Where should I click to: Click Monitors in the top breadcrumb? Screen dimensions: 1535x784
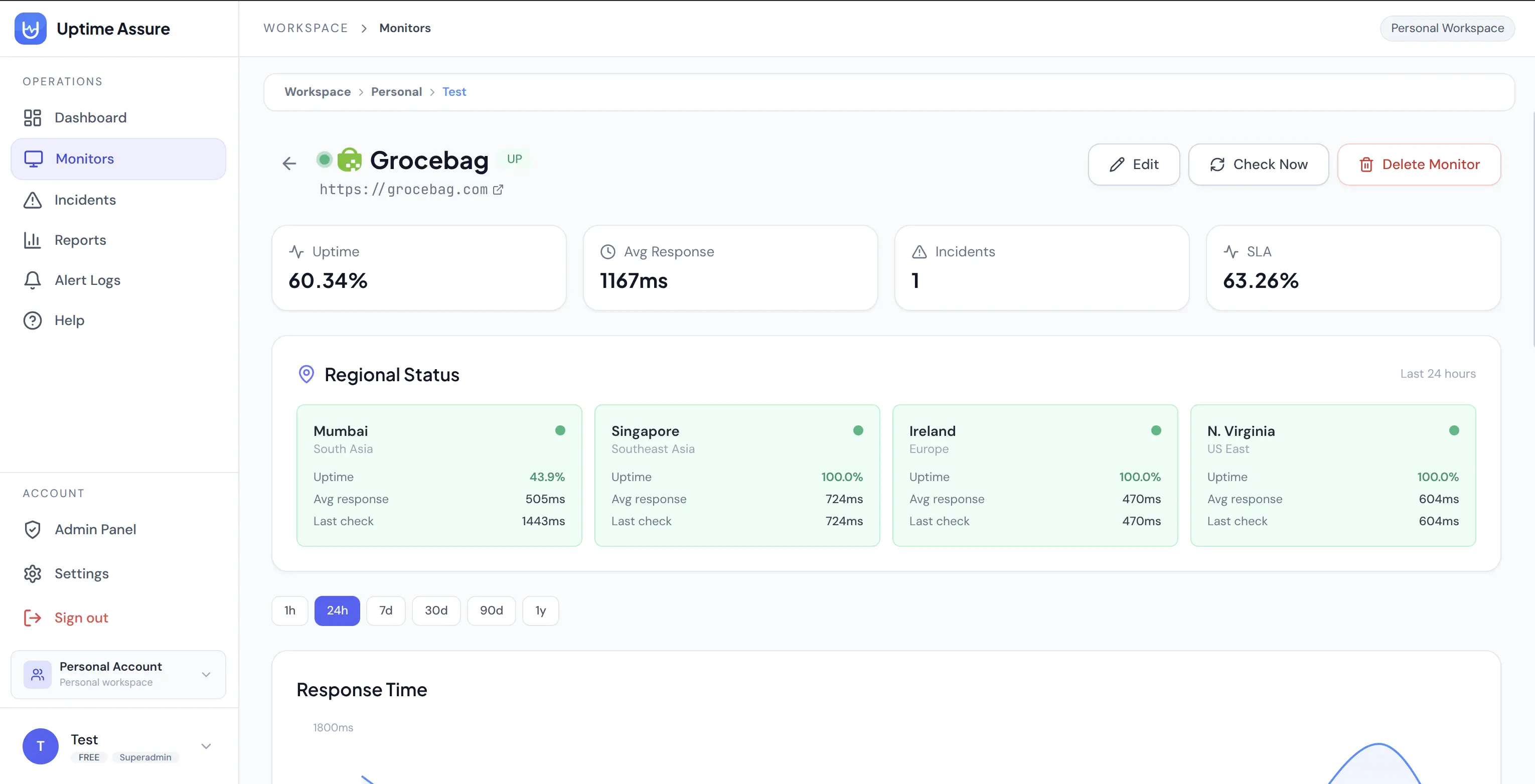(x=405, y=28)
